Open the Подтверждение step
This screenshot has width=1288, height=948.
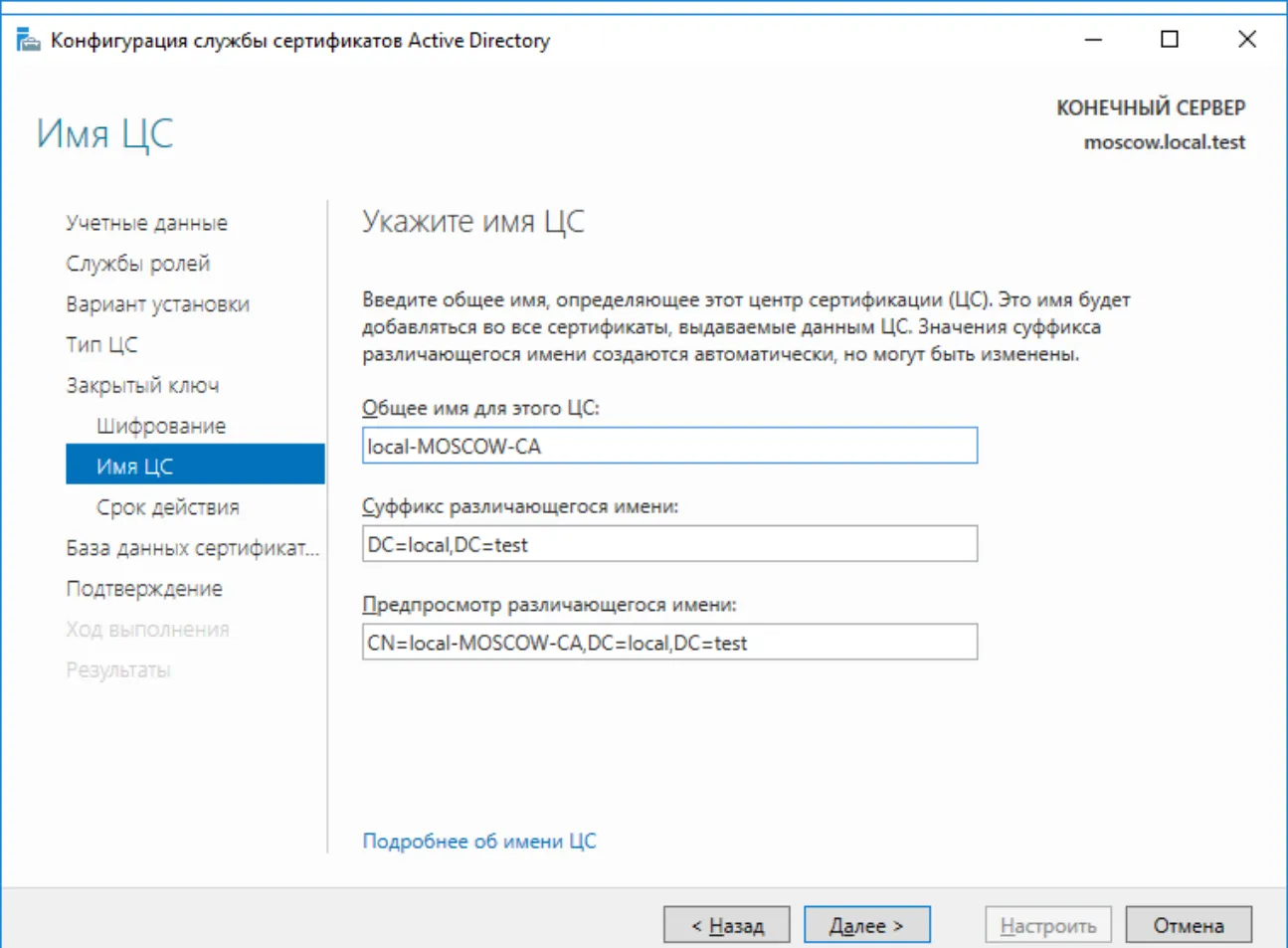click(x=144, y=589)
